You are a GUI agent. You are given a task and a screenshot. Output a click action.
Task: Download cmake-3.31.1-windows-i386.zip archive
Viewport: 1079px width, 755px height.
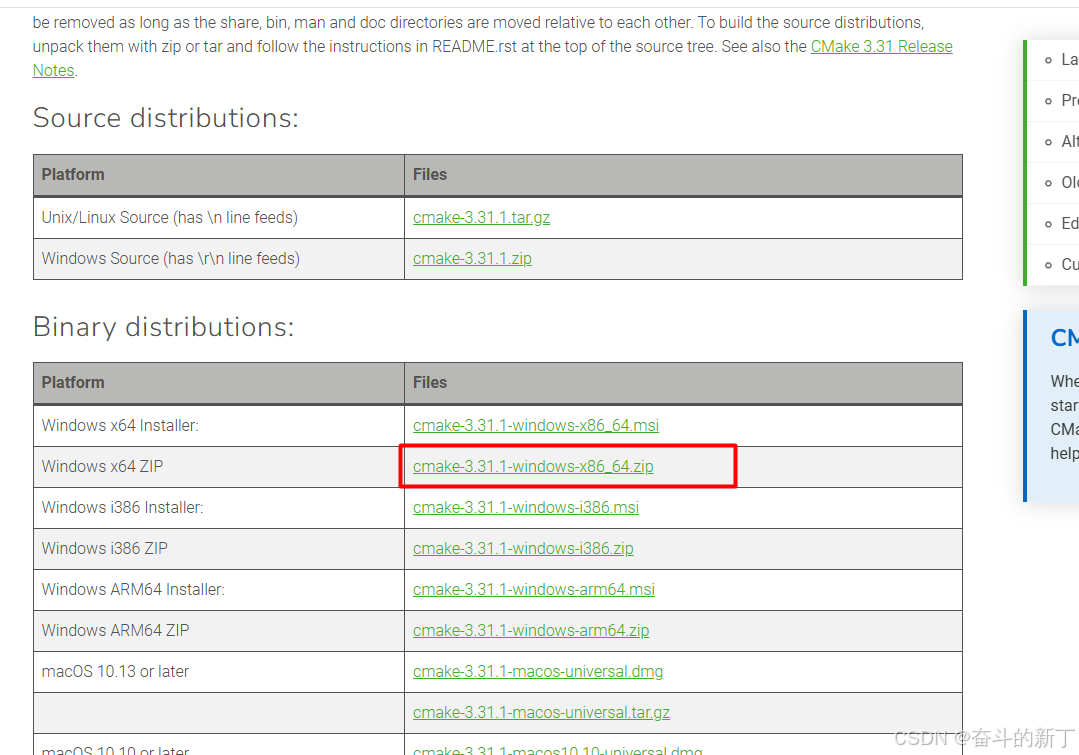(x=523, y=548)
